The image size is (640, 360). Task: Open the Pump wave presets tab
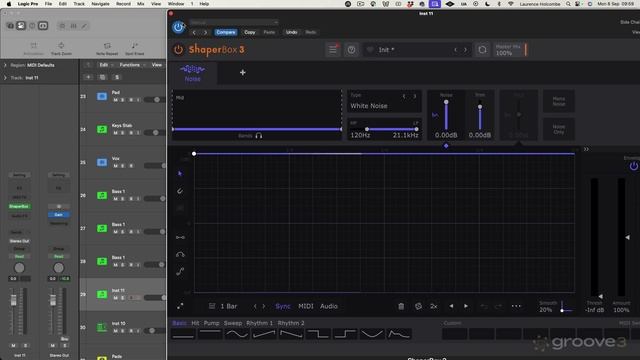pos(211,323)
